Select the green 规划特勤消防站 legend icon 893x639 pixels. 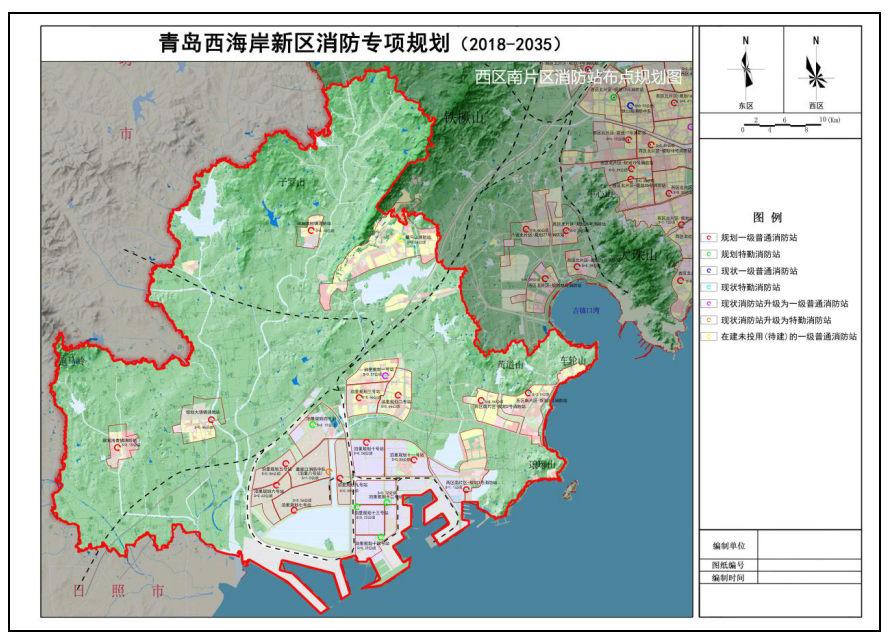709,254
